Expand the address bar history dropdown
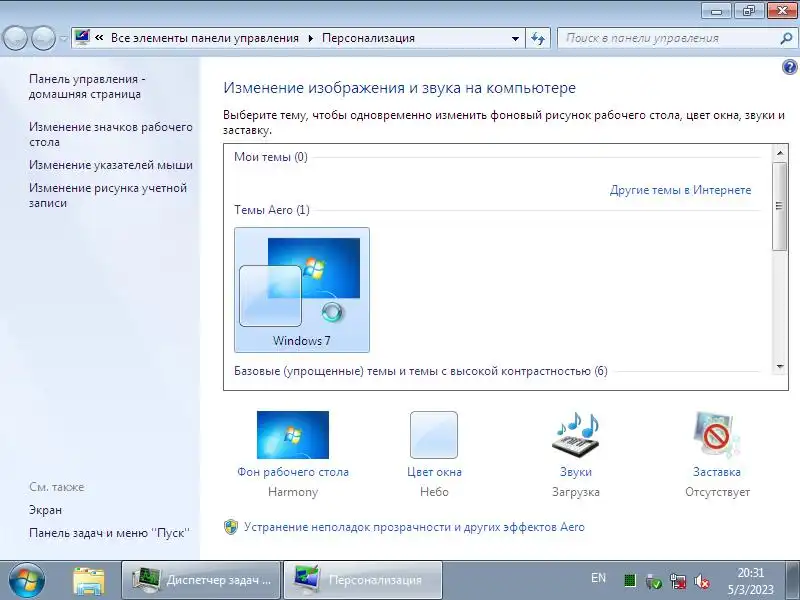Screen dimensions: 800x600 (x=515, y=38)
